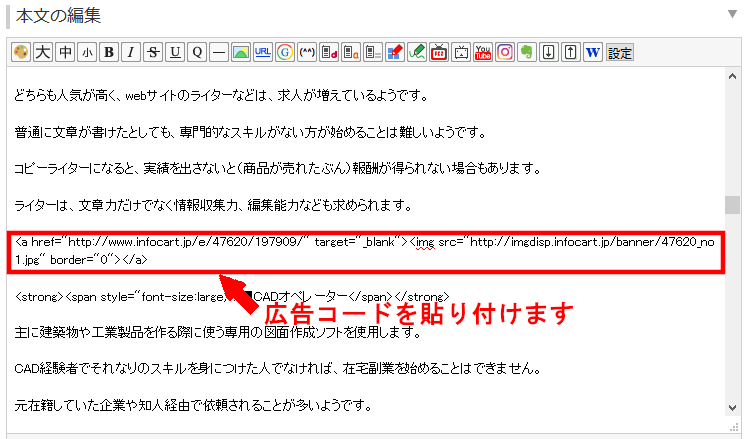Toggle strikethrough formatting
Viewport: 749px width, 439px height.
(x=153, y=52)
